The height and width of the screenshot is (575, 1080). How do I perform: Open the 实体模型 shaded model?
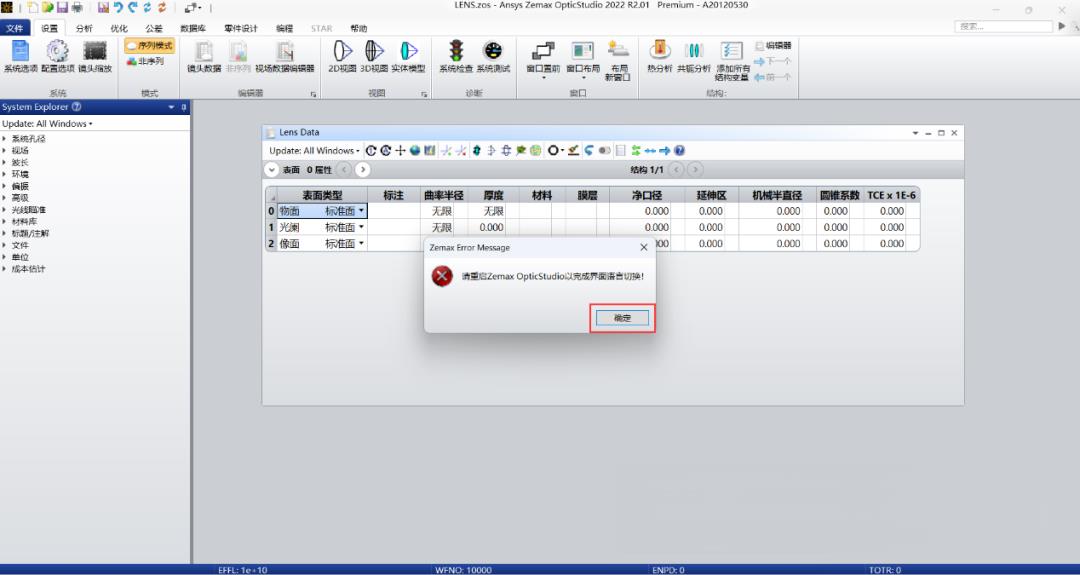tap(408, 56)
